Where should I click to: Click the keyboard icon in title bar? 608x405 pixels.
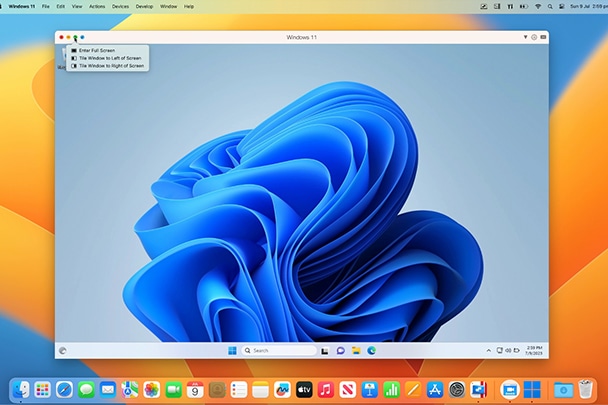[x=543, y=37]
